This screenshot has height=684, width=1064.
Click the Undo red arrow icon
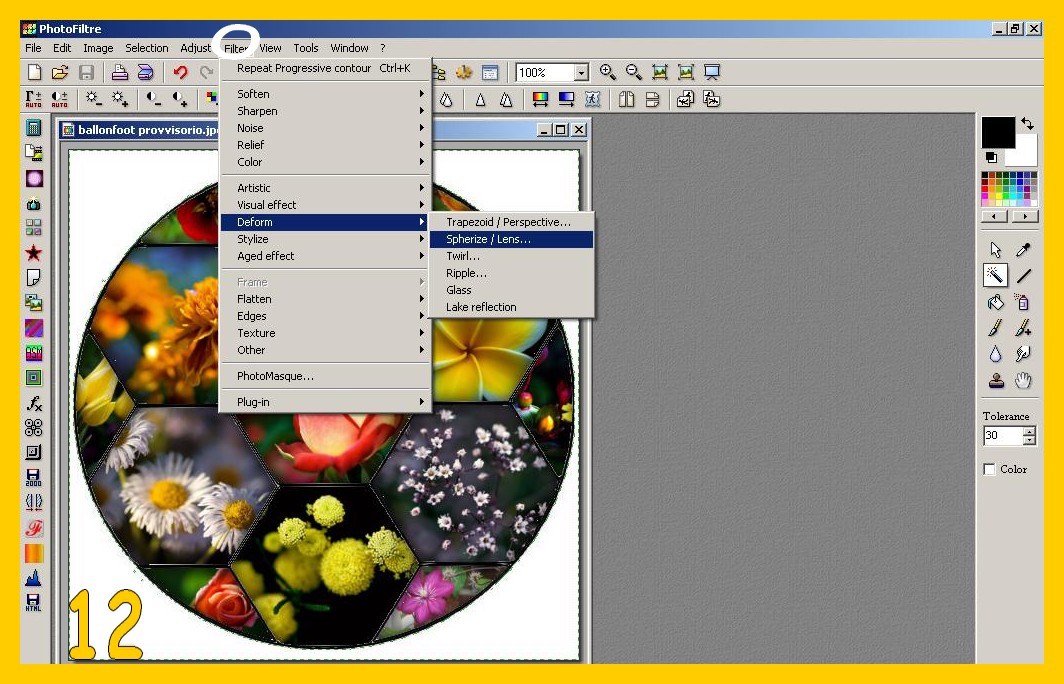point(180,72)
